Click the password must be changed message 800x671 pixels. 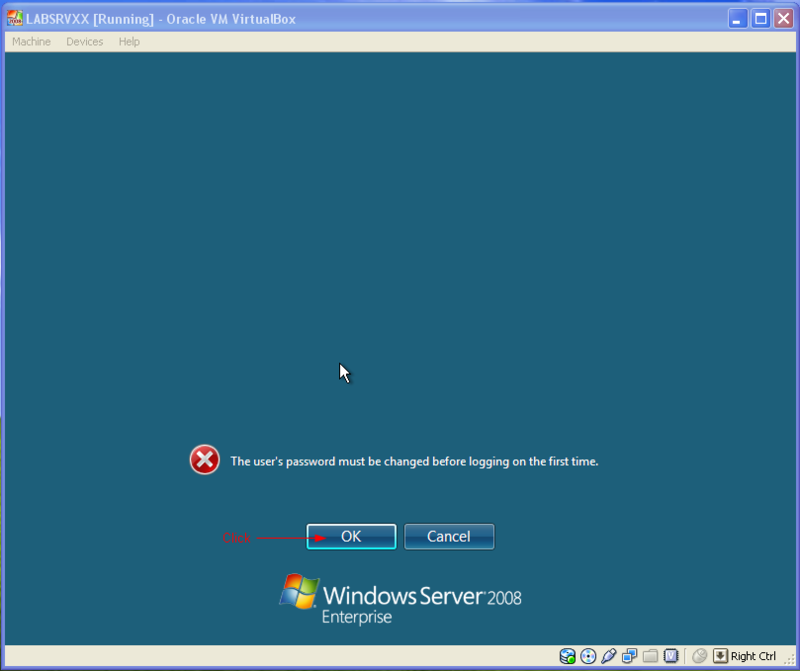[414, 461]
